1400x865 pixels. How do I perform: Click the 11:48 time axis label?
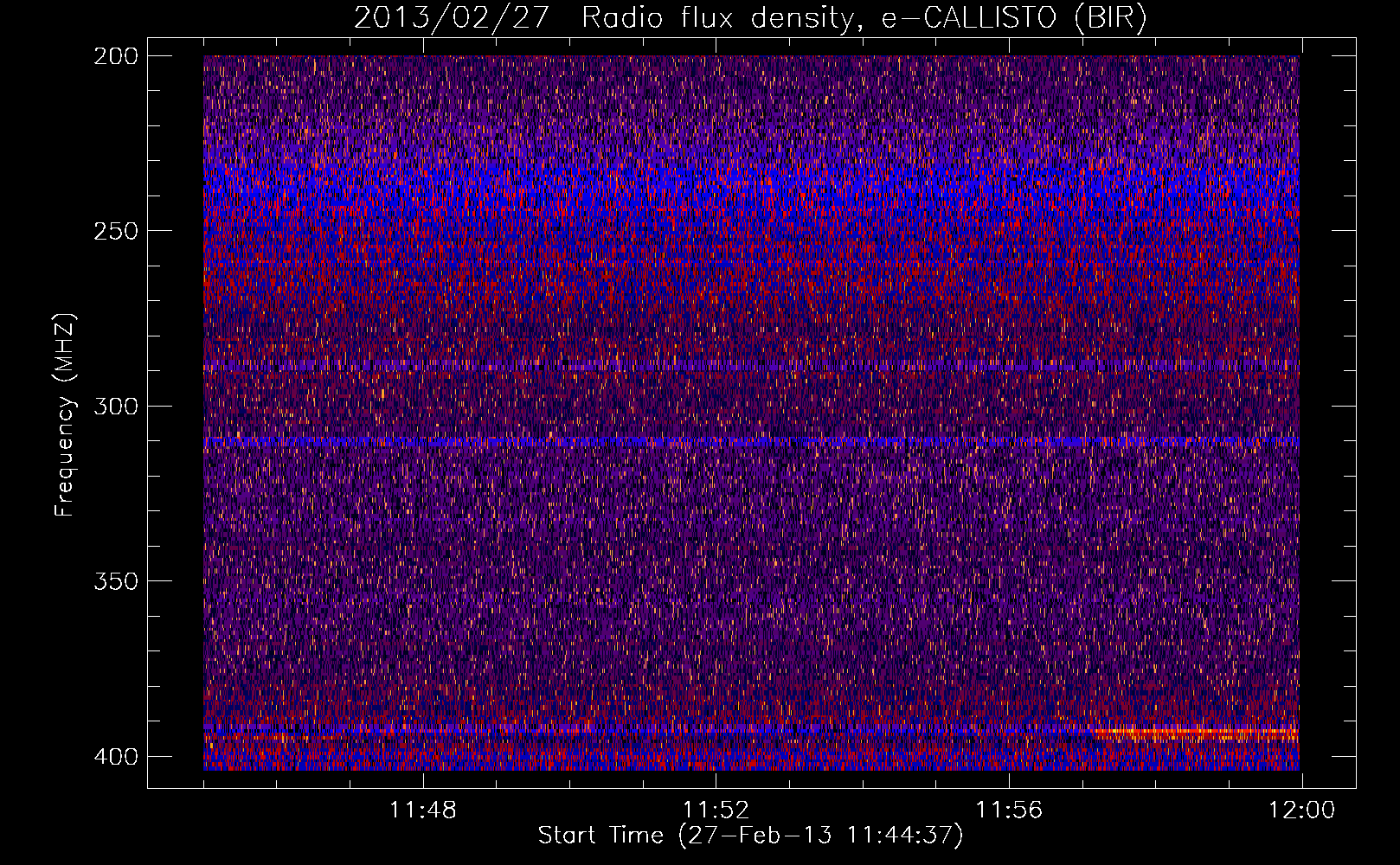tap(423, 811)
